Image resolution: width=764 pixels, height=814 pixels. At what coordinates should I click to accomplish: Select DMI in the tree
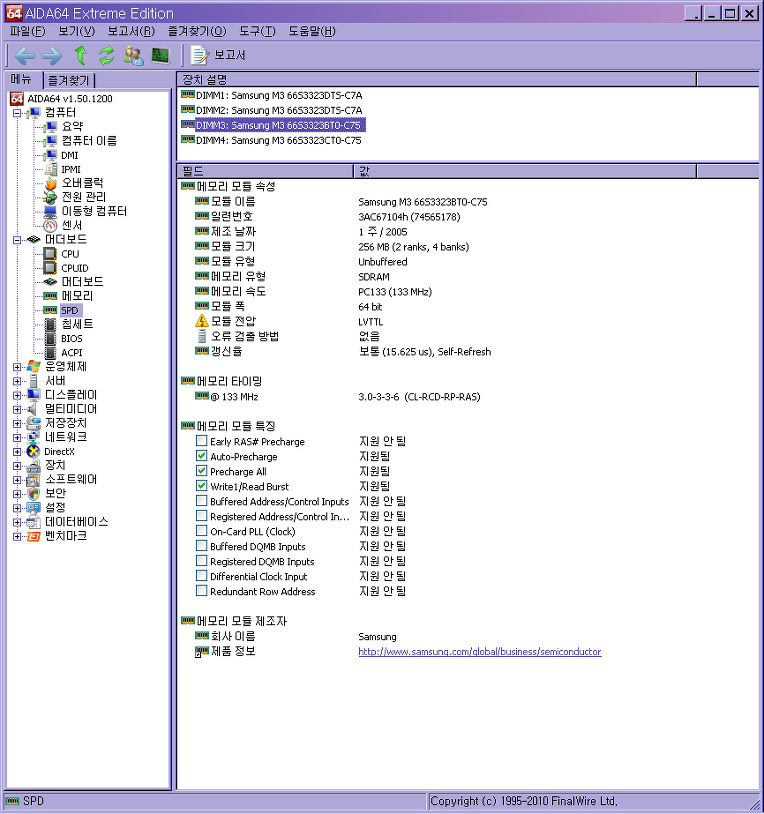pos(70,155)
